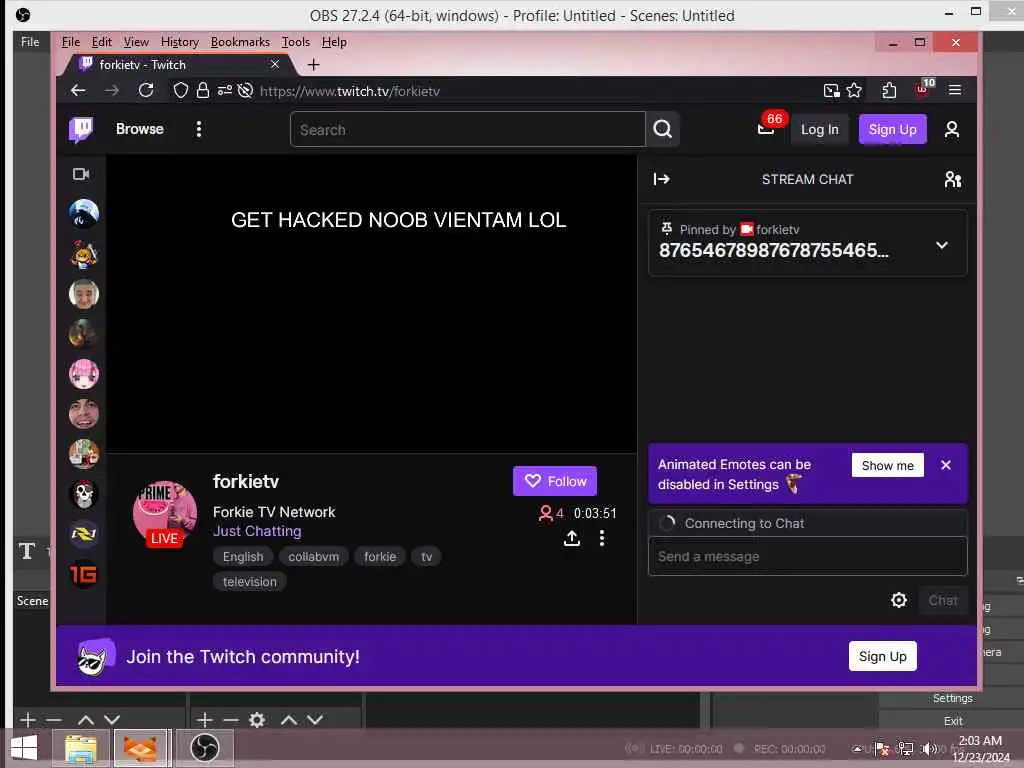
Task: Open stream options three-dot menu
Action: click(601, 537)
